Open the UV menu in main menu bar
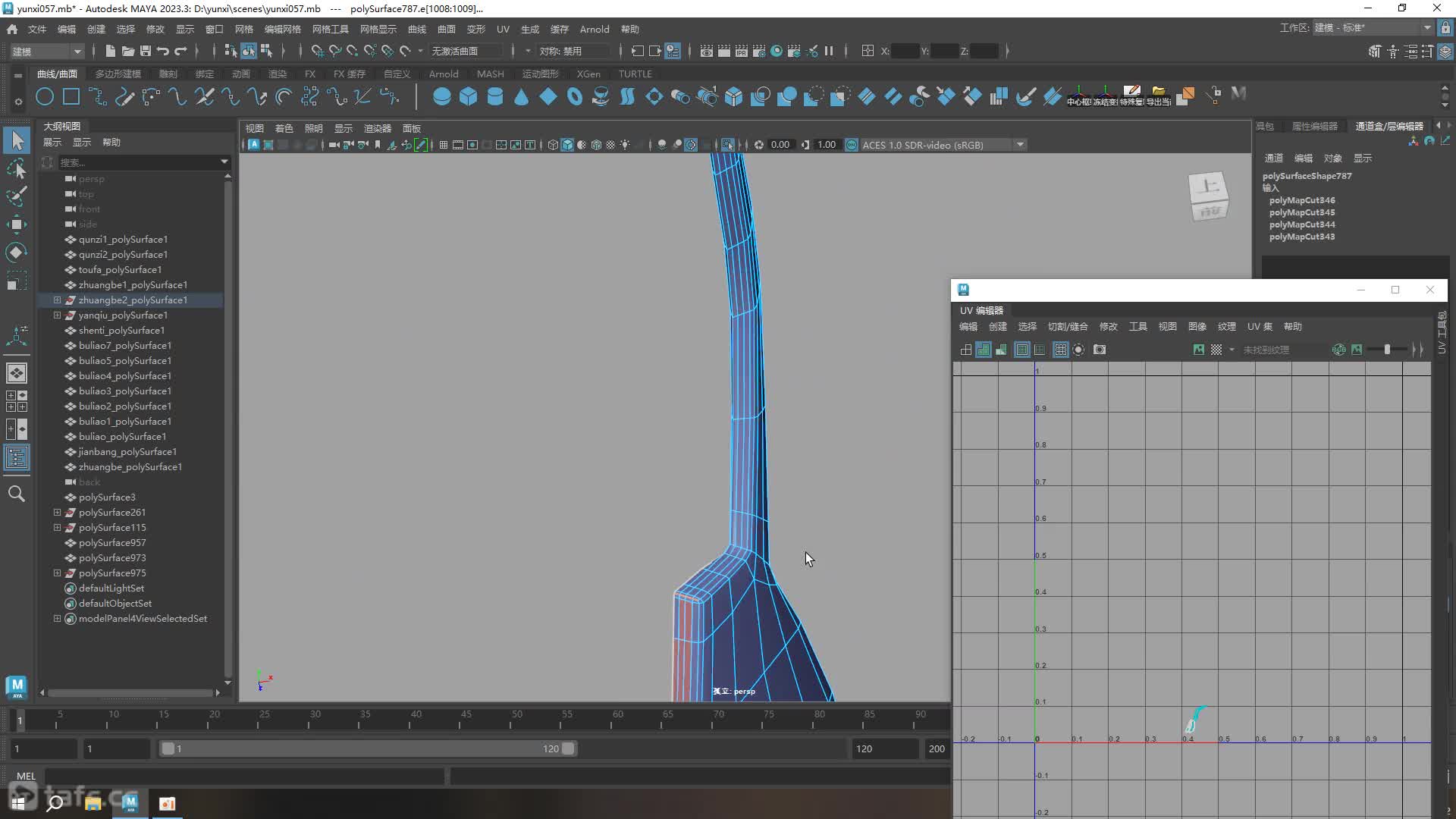The width and height of the screenshot is (1456, 819). pyautogui.click(x=503, y=29)
